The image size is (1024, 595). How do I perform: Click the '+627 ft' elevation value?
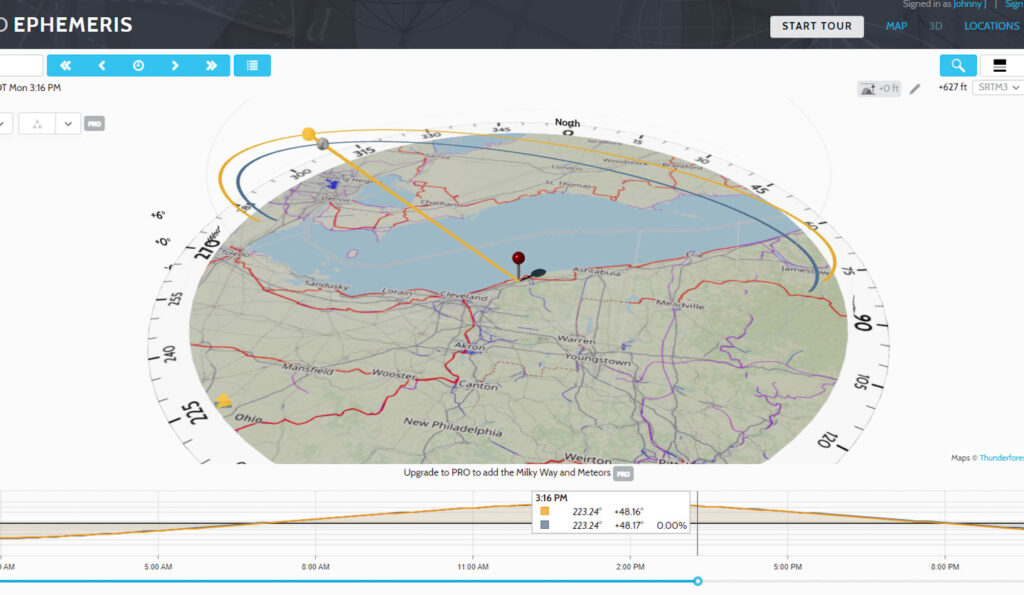pos(952,87)
